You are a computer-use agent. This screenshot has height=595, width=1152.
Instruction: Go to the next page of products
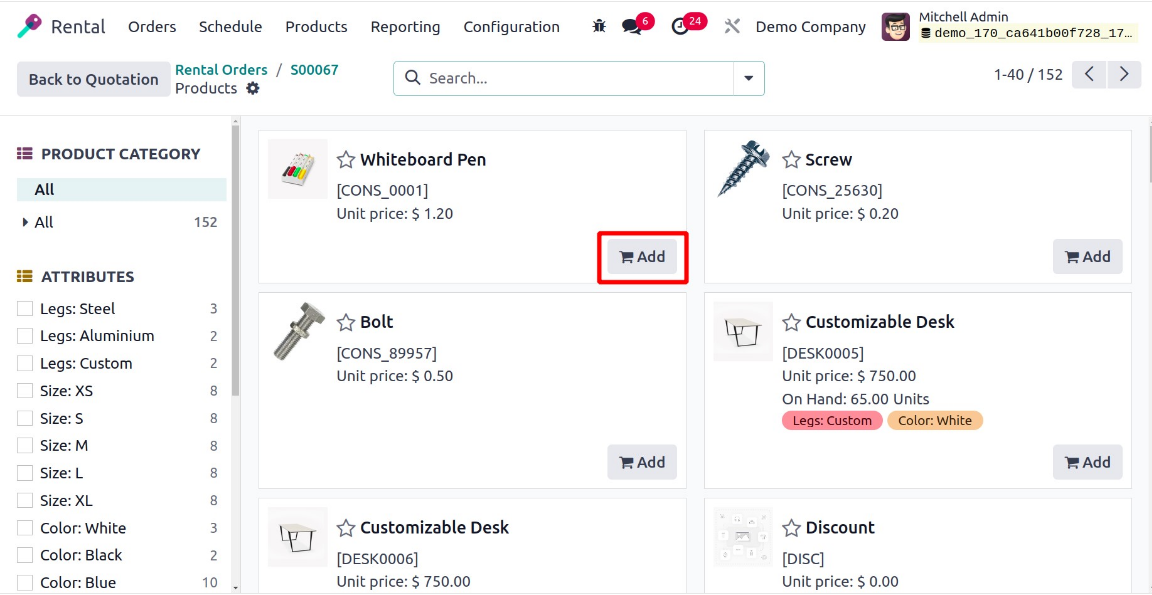tap(1124, 74)
